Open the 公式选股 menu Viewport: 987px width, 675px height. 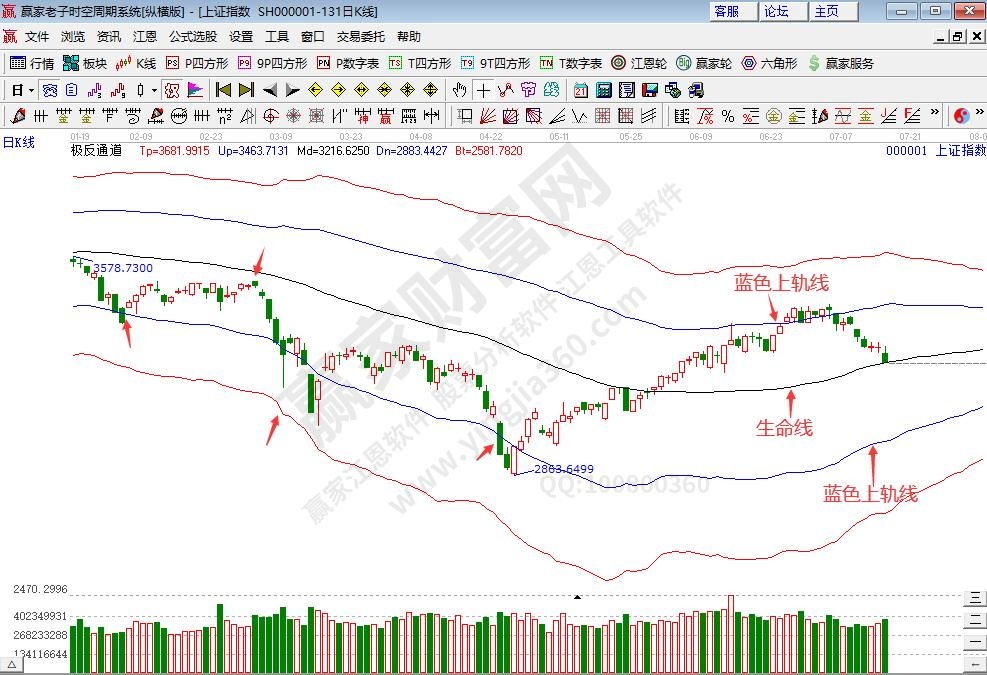192,36
